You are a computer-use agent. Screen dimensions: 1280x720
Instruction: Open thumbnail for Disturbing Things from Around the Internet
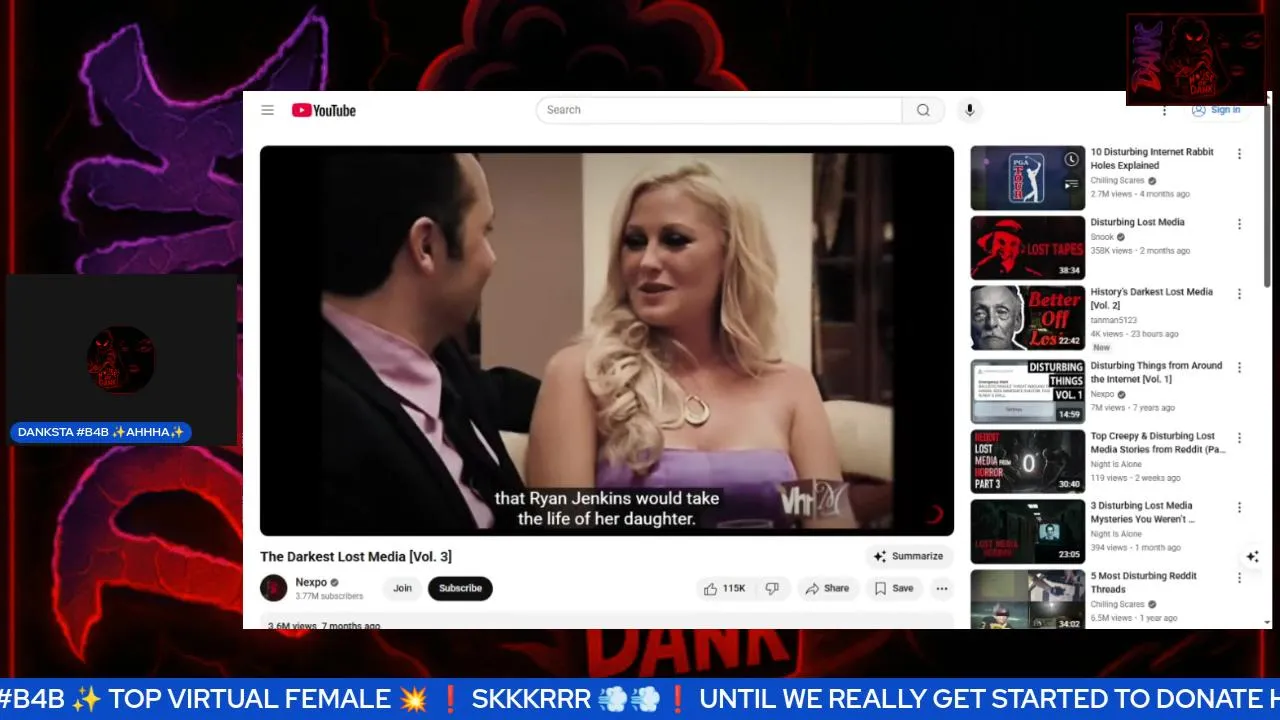click(x=1028, y=392)
